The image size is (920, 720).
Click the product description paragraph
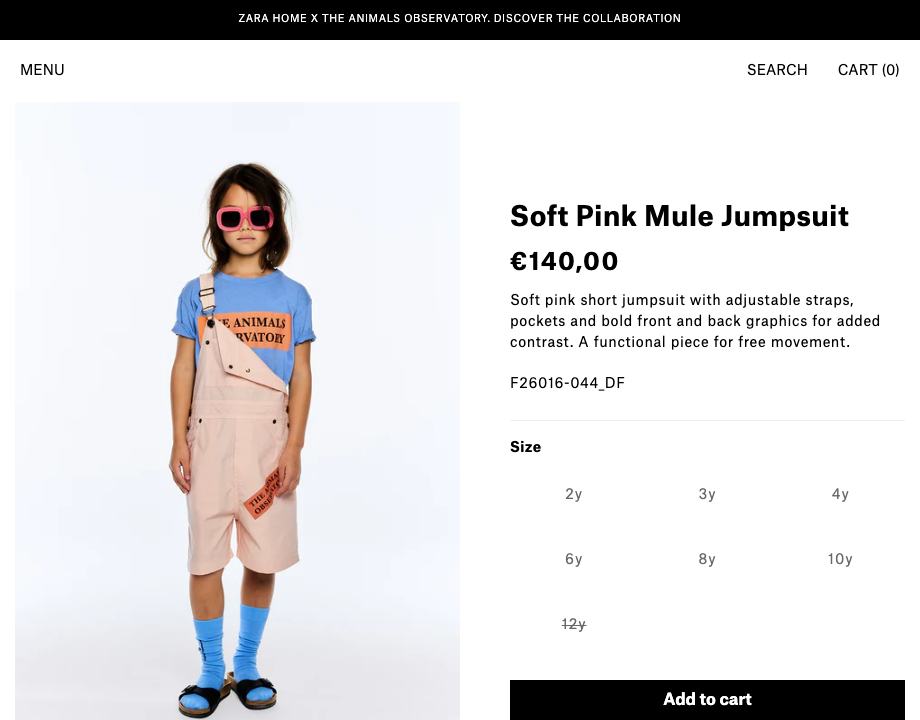pos(695,321)
